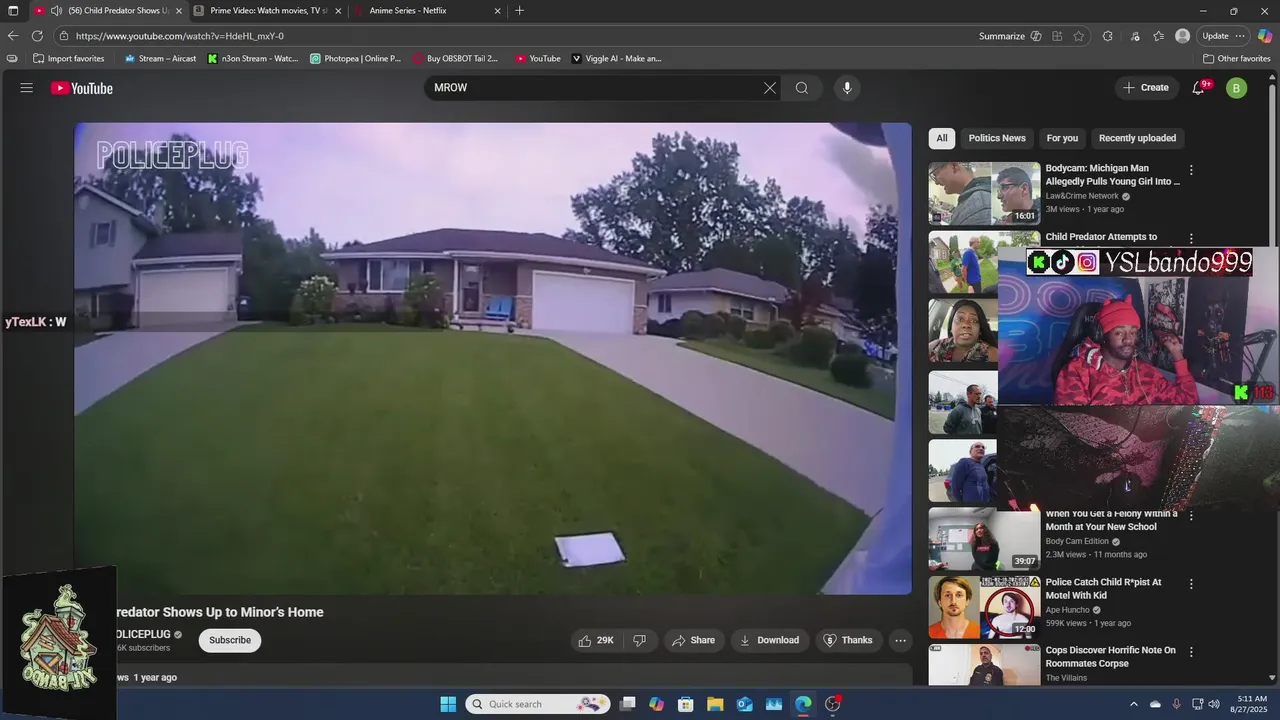
Task: Download the video
Action: [x=769, y=640]
